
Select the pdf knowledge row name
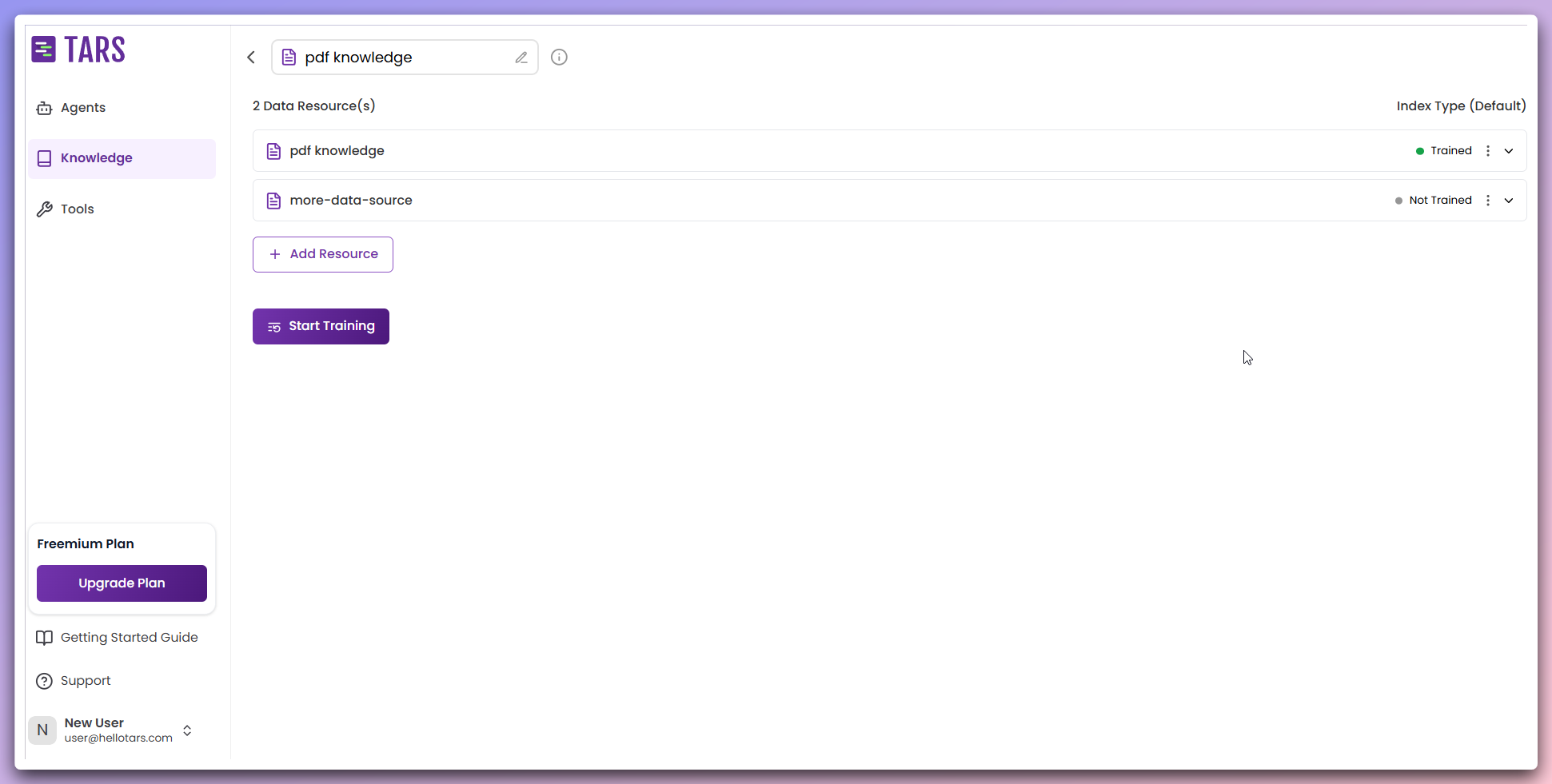pos(337,151)
